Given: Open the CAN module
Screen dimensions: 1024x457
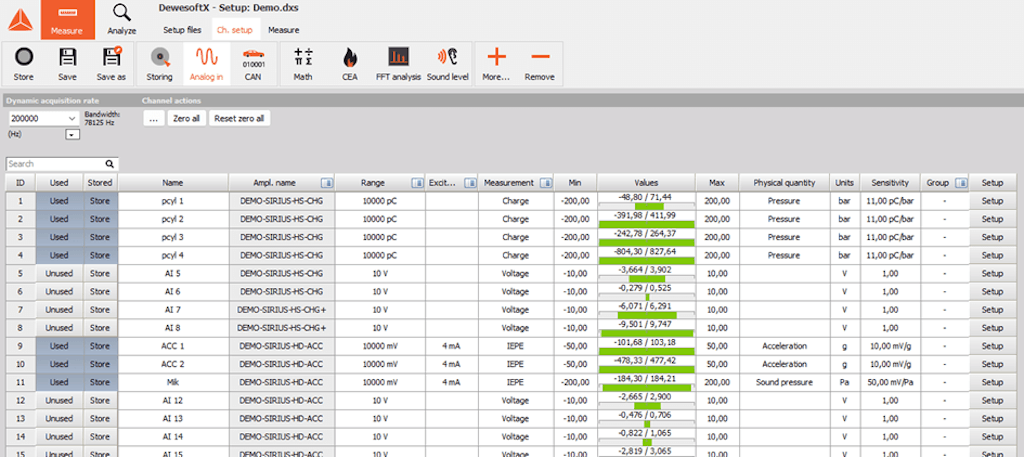Looking at the screenshot, I should point(253,64).
